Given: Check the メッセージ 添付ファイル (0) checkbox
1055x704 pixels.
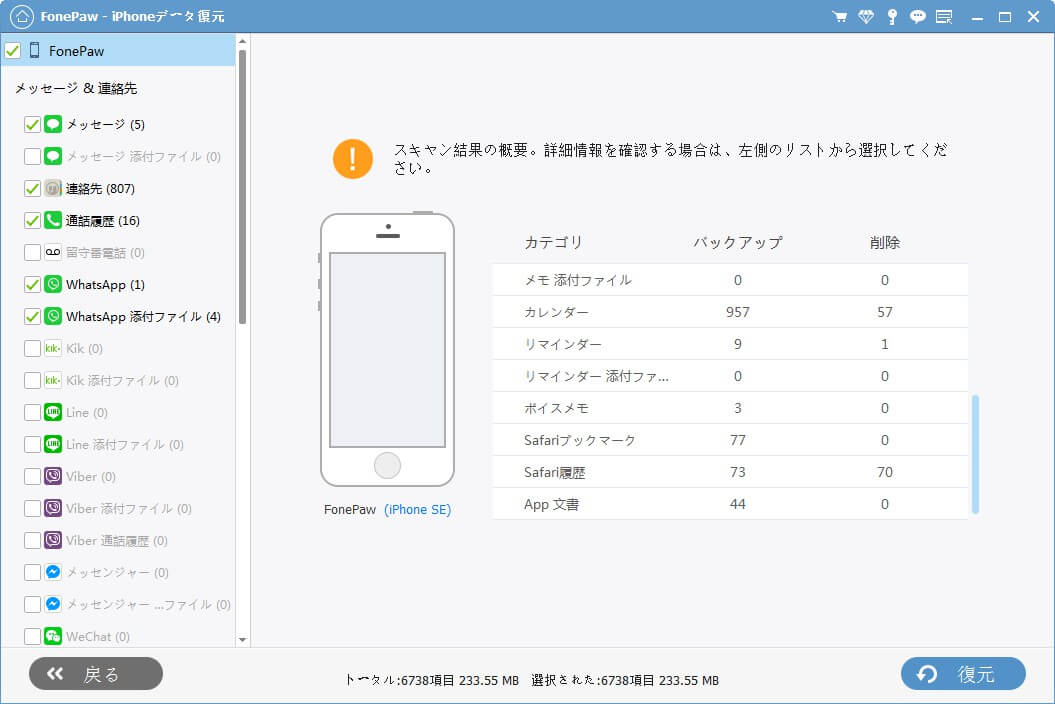Looking at the screenshot, I should tap(32, 156).
